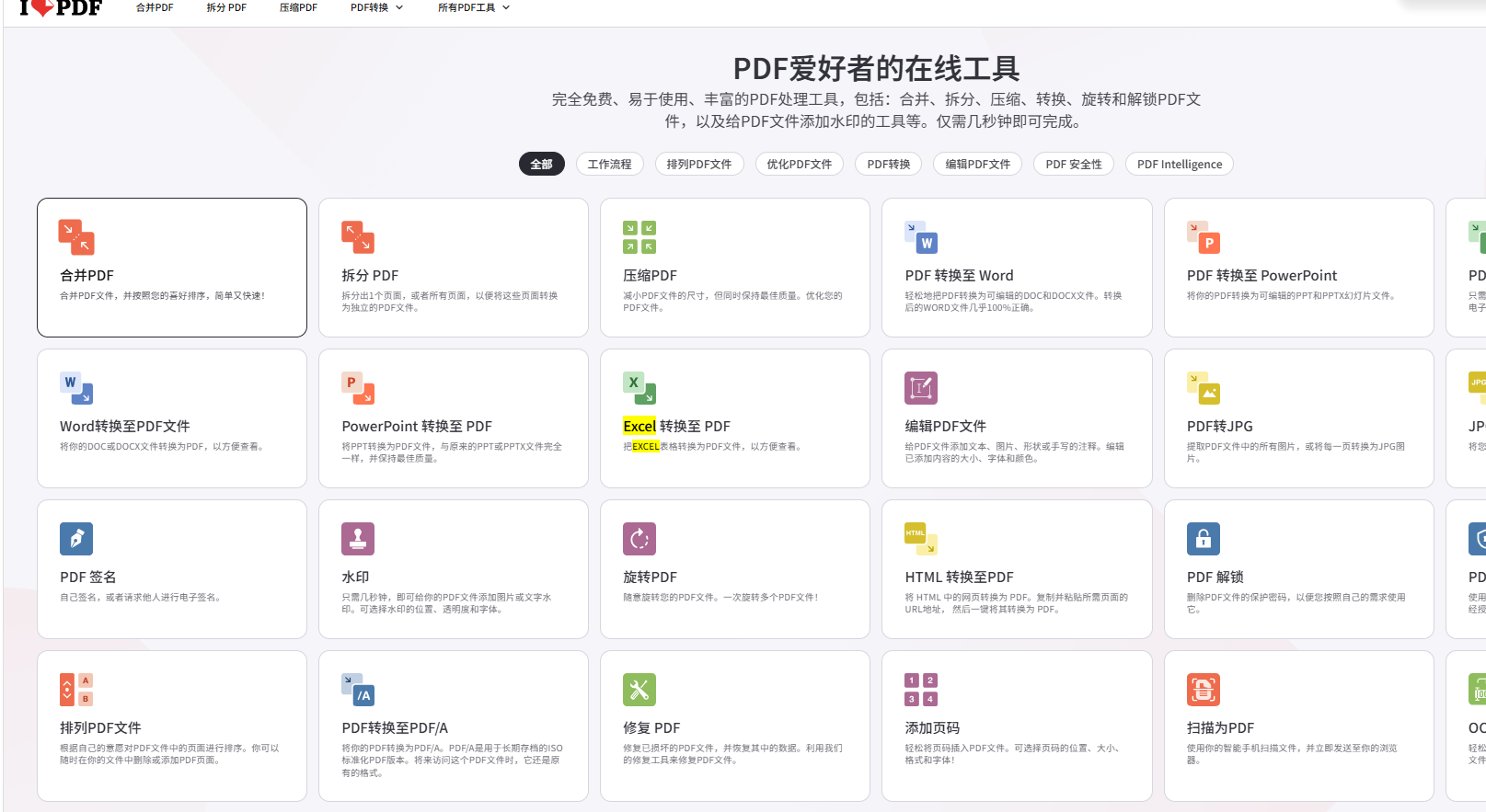Open the PowerPoint 转换至 PDF title
The image size is (1486, 812).
tap(417, 426)
